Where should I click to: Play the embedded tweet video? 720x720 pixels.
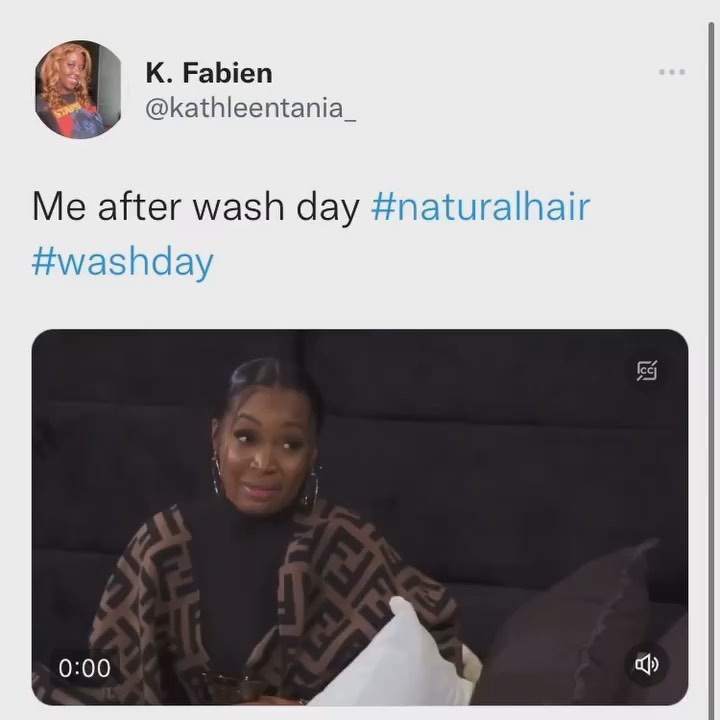pos(360,517)
